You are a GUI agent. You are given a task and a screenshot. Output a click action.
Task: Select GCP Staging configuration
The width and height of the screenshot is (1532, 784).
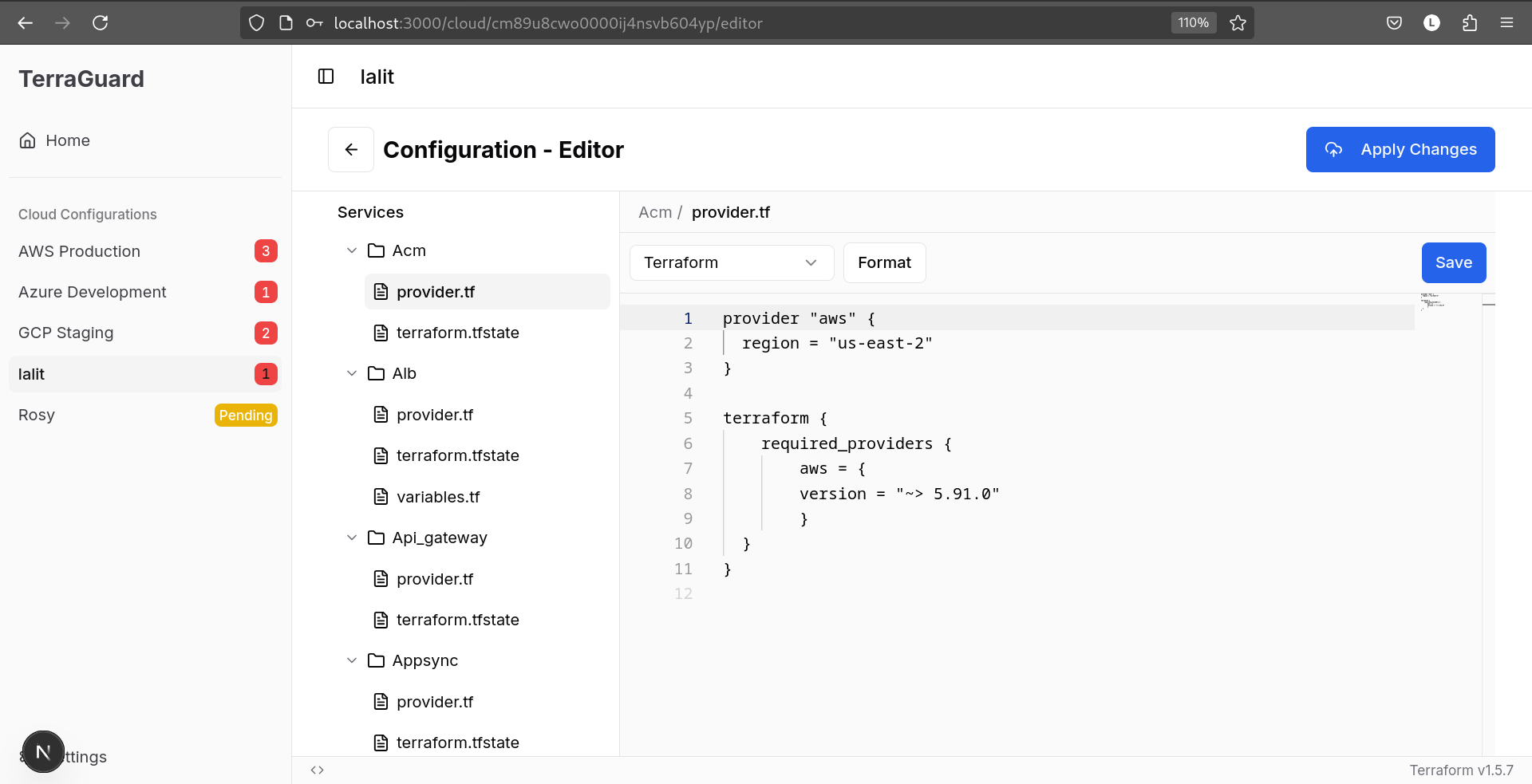coord(66,333)
